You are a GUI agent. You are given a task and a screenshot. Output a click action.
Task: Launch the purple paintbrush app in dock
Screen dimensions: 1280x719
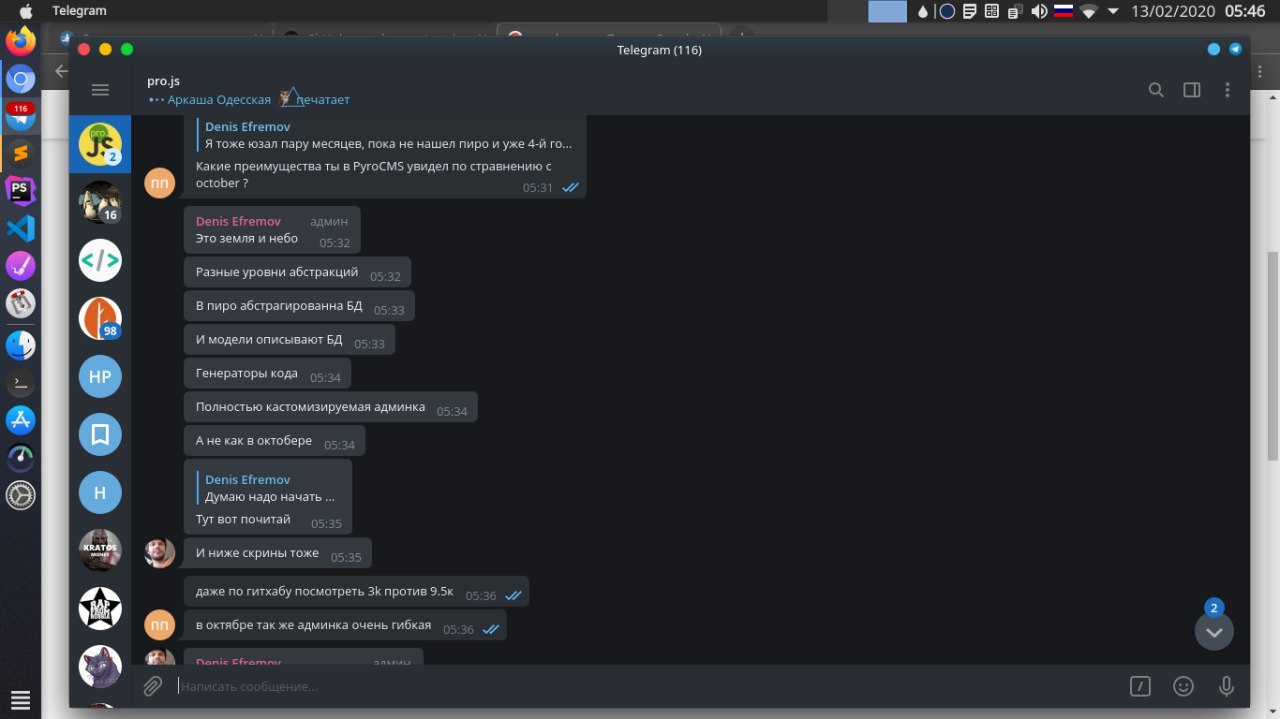tap(20, 266)
